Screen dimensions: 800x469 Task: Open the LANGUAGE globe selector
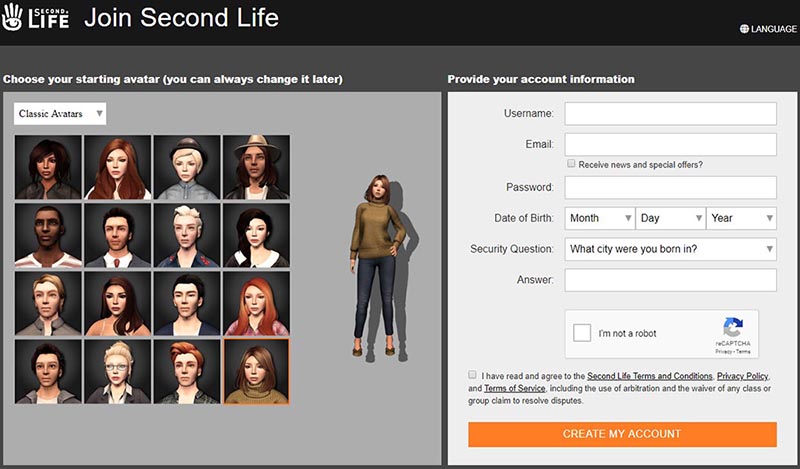point(768,29)
